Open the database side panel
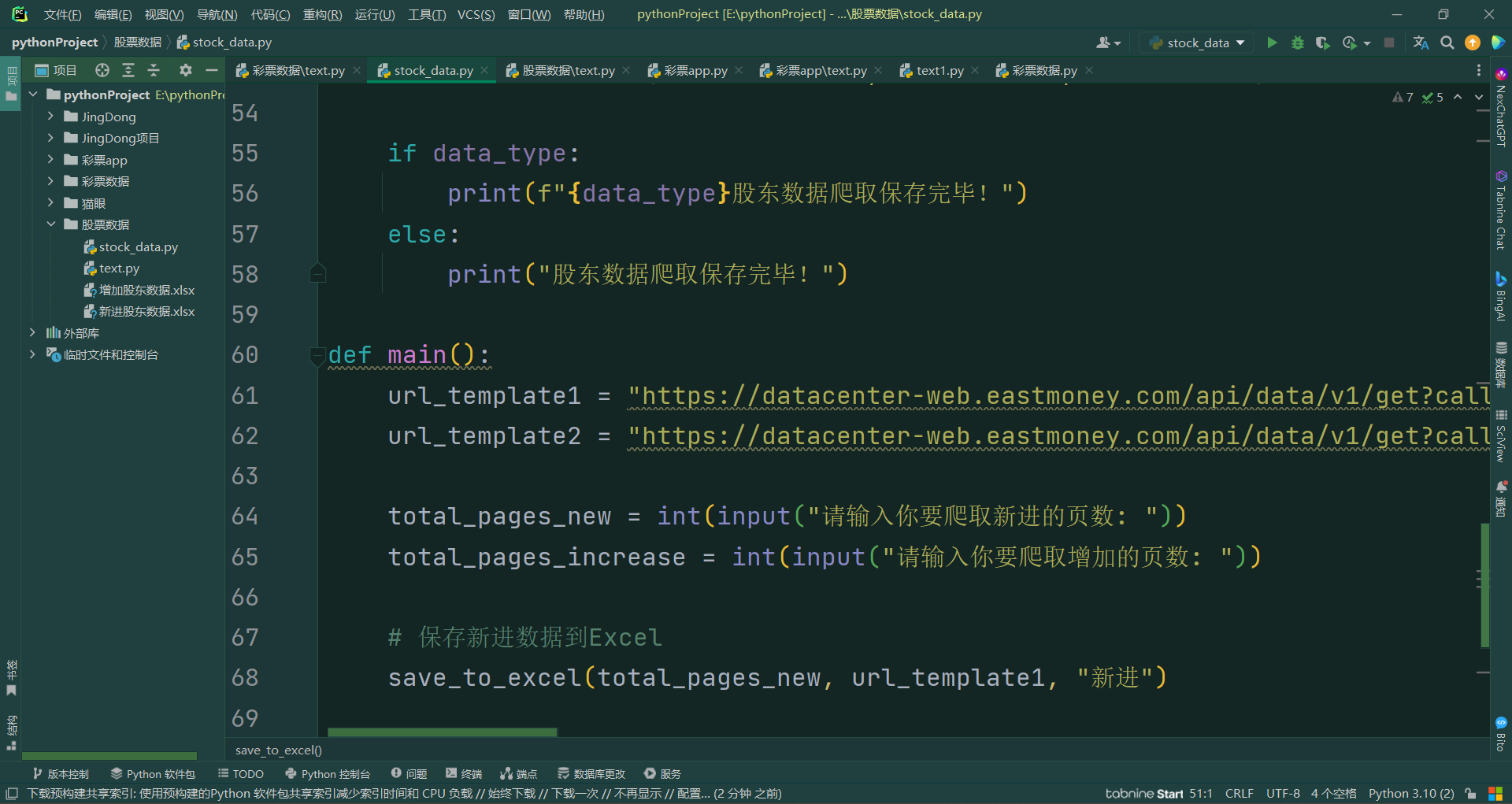 click(x=1501, y=365)
